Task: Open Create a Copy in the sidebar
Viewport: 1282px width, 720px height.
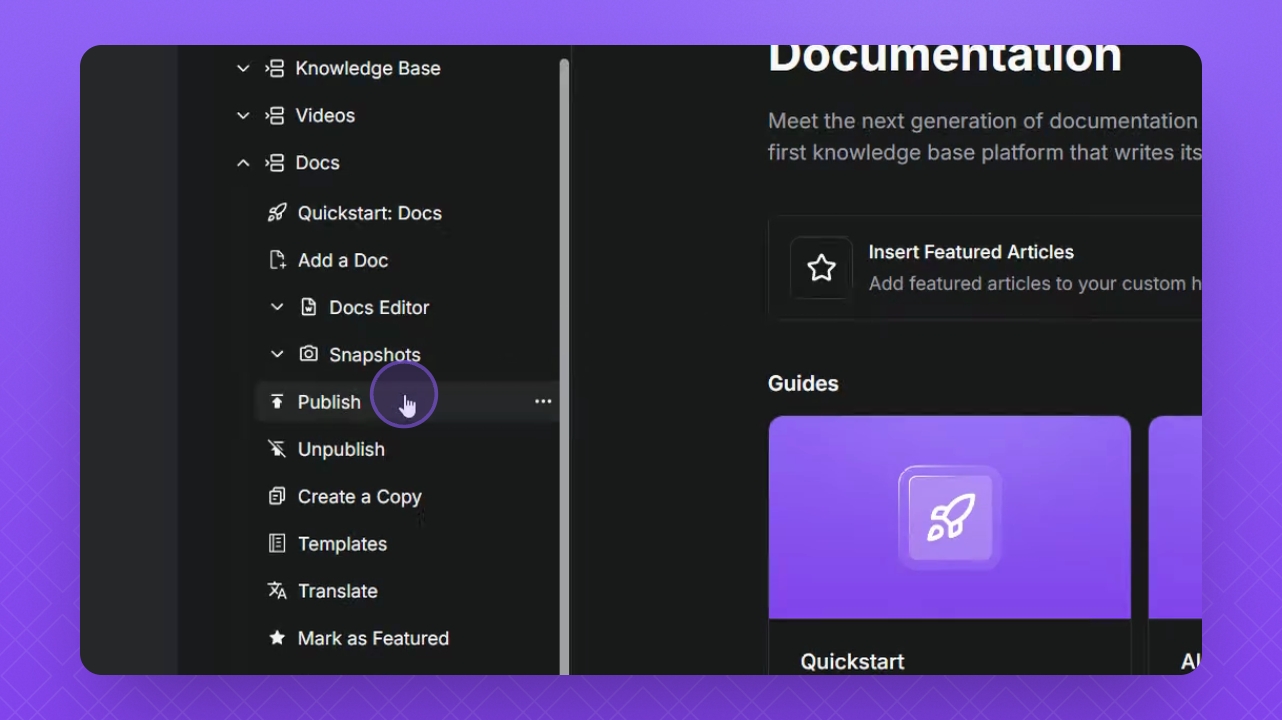Action: [x=360, y=496]
